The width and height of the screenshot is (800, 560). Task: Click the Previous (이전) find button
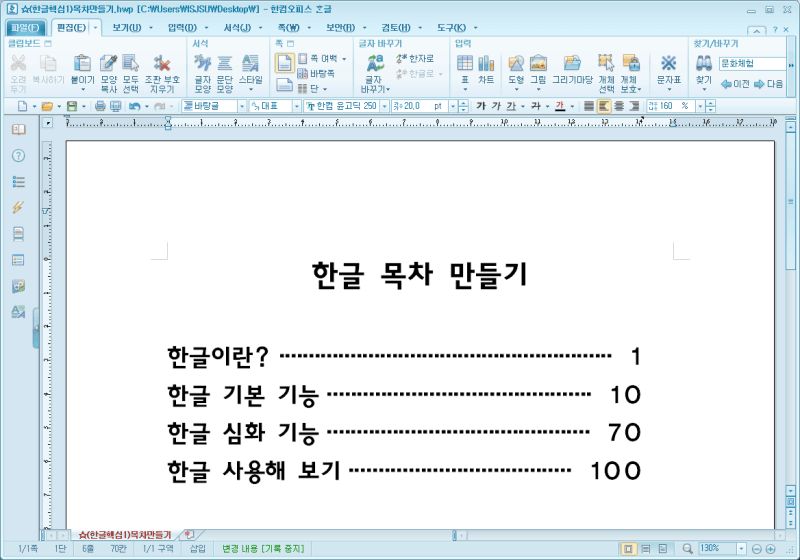(735, 84)
